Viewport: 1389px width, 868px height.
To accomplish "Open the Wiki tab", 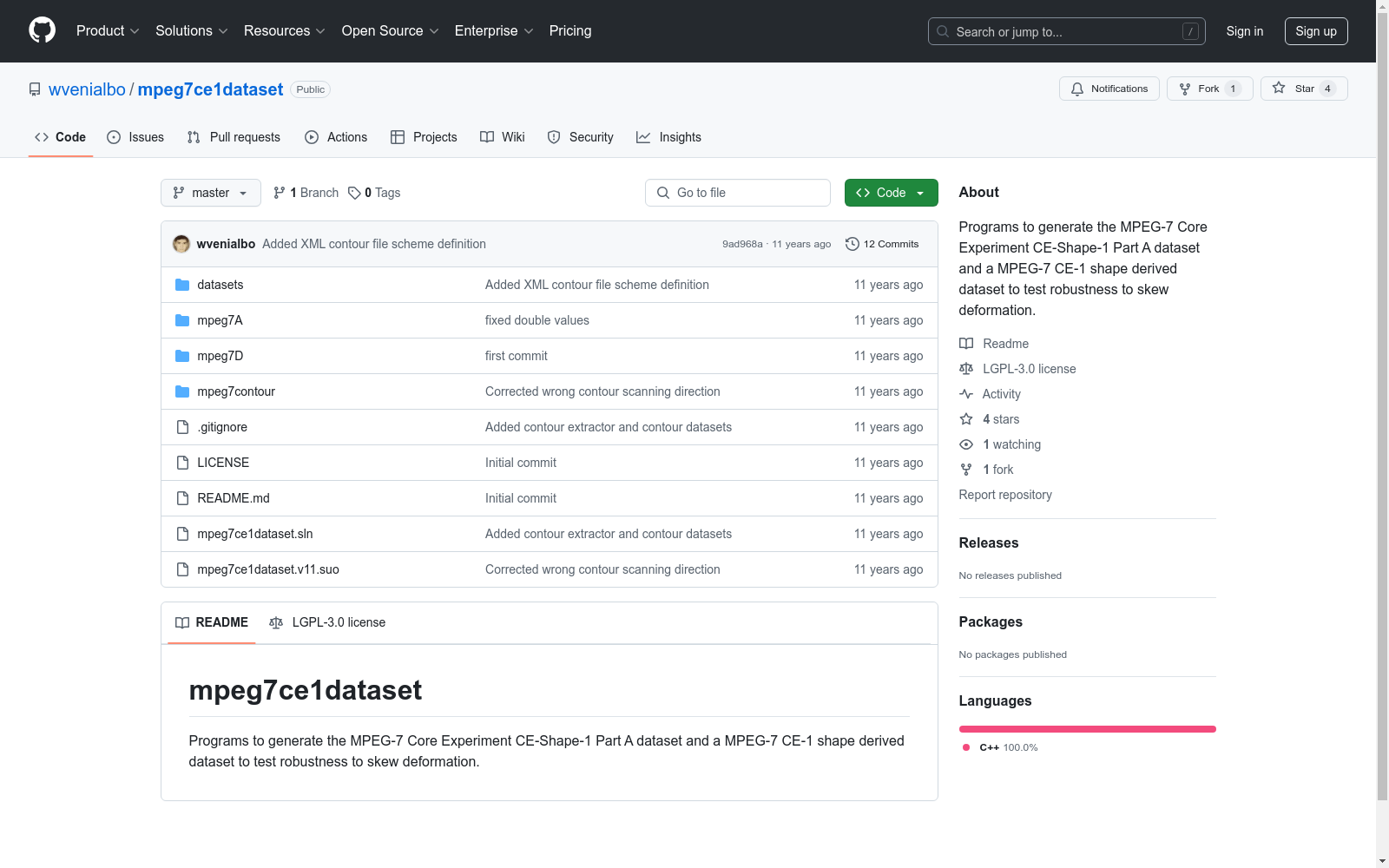I will point(503,137).
